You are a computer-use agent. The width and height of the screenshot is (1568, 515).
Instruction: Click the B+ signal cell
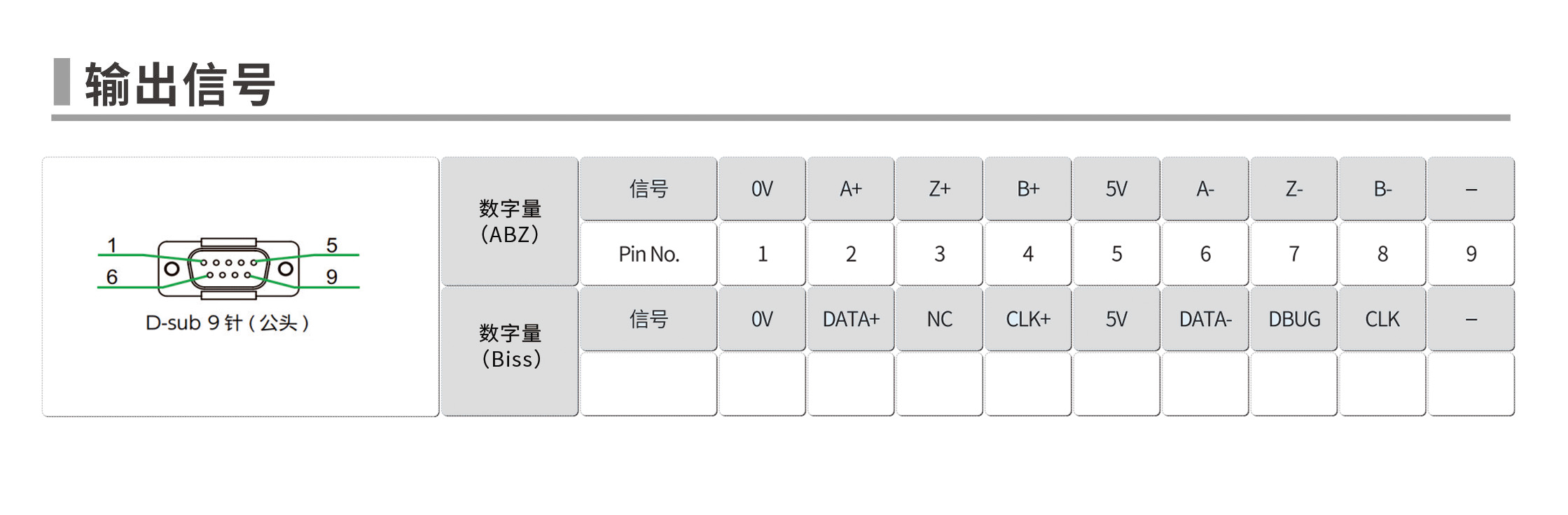[1028, 189]
